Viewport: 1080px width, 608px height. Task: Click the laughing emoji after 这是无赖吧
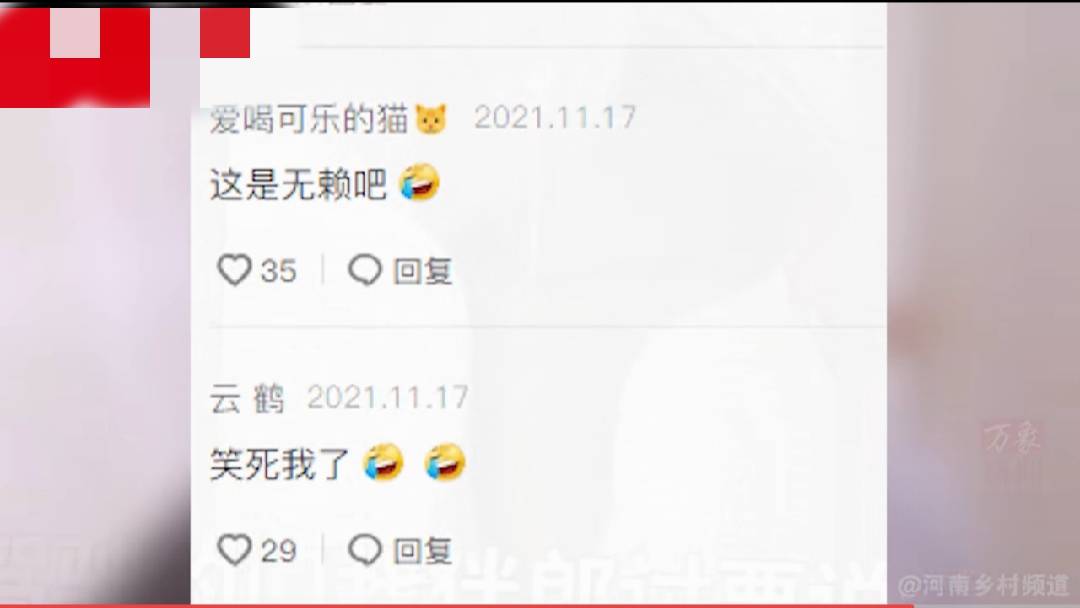click(420, 182)
